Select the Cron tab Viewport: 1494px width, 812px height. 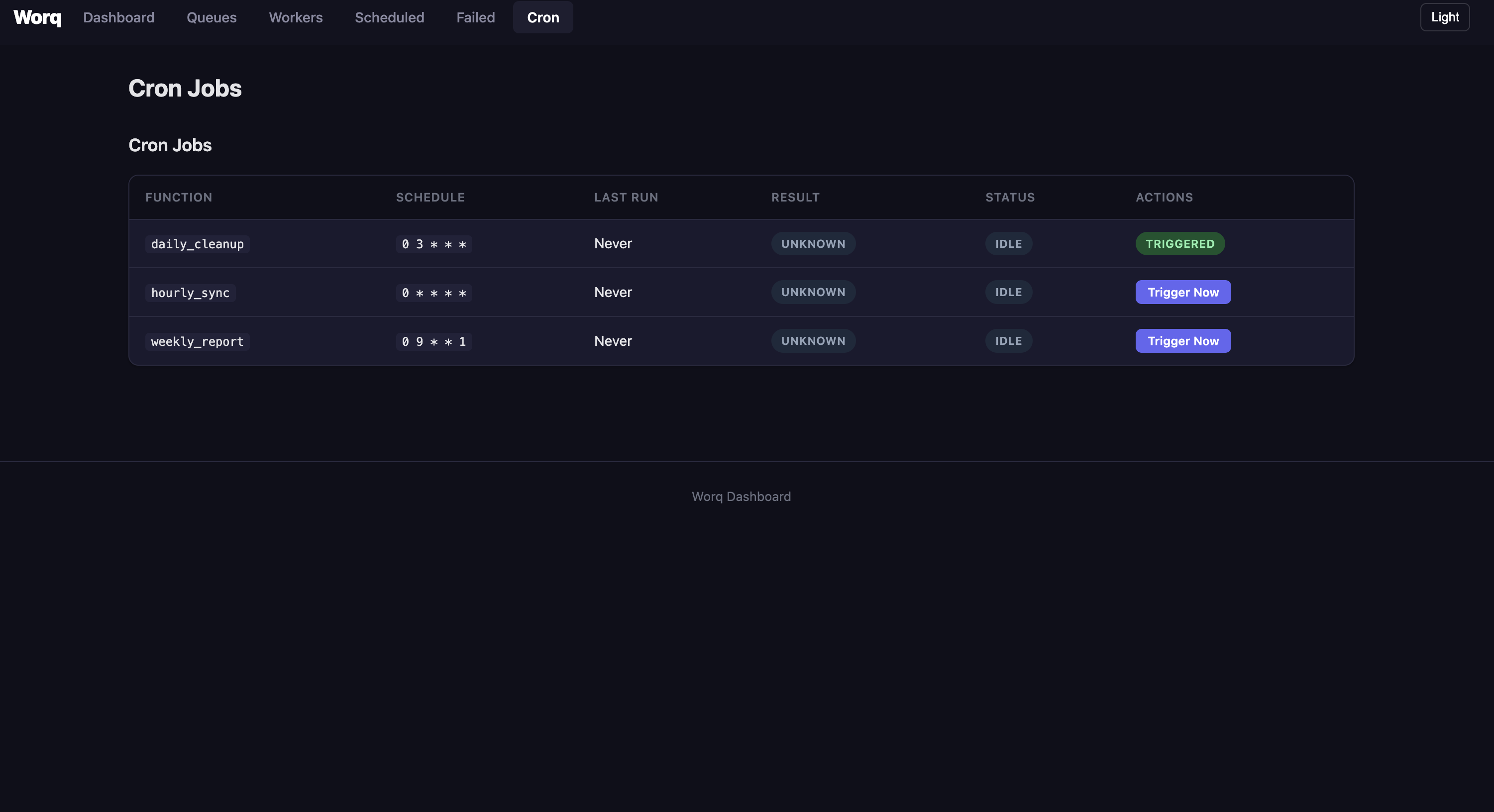[543, 17]
